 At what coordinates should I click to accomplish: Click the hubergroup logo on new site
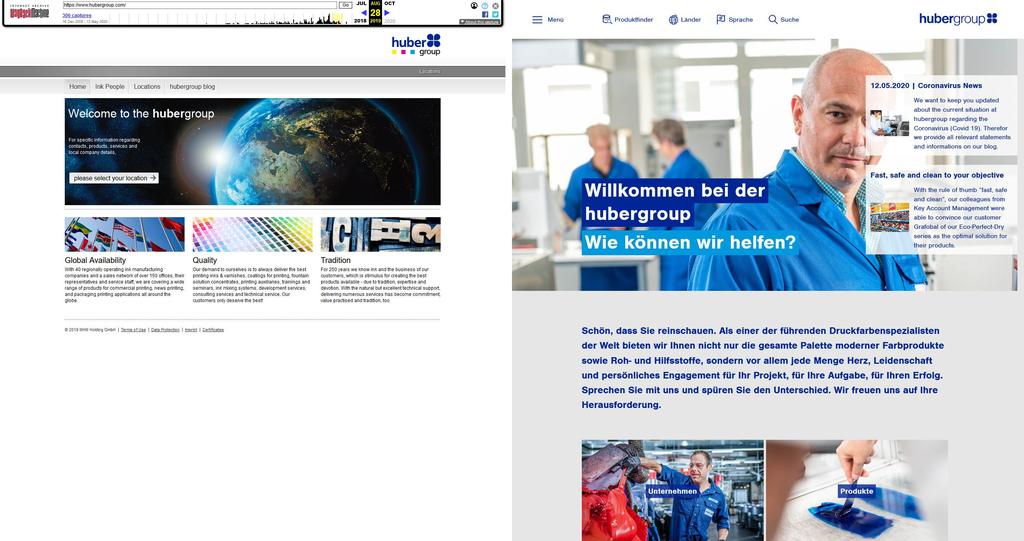click(958, 19)
